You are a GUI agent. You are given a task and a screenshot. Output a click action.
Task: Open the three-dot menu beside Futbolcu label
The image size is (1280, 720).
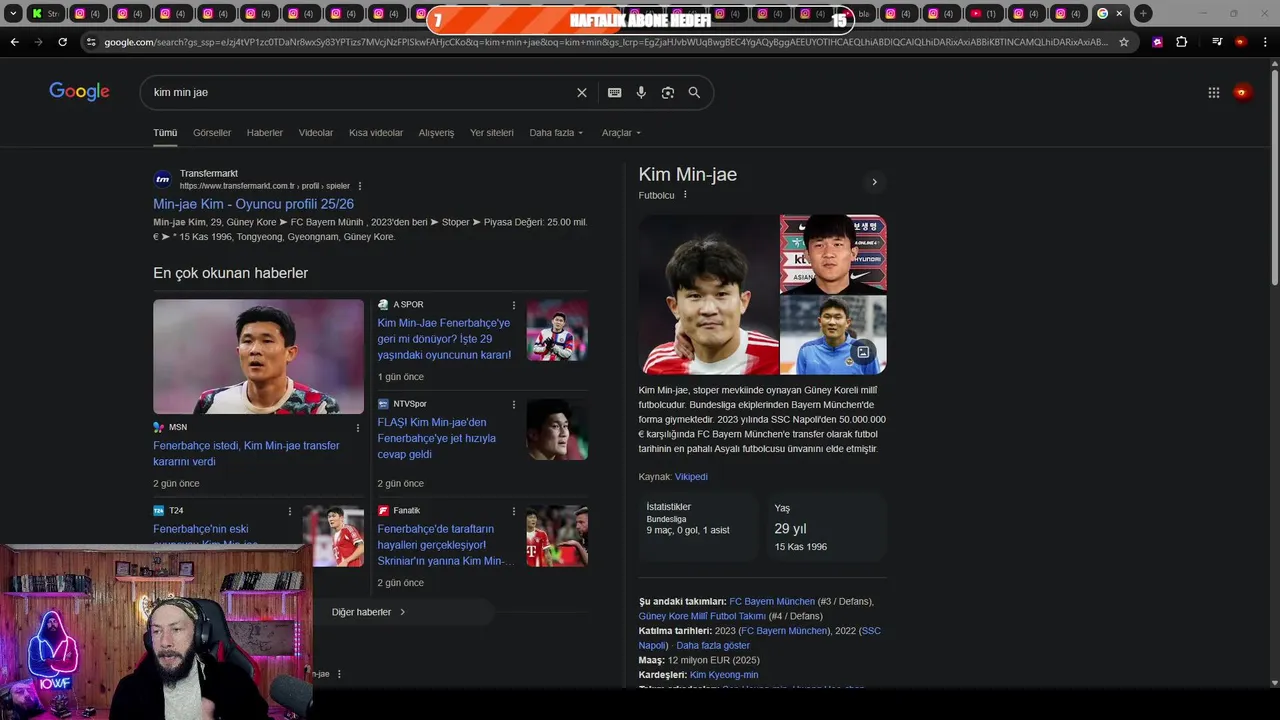(x=685, y=195)
